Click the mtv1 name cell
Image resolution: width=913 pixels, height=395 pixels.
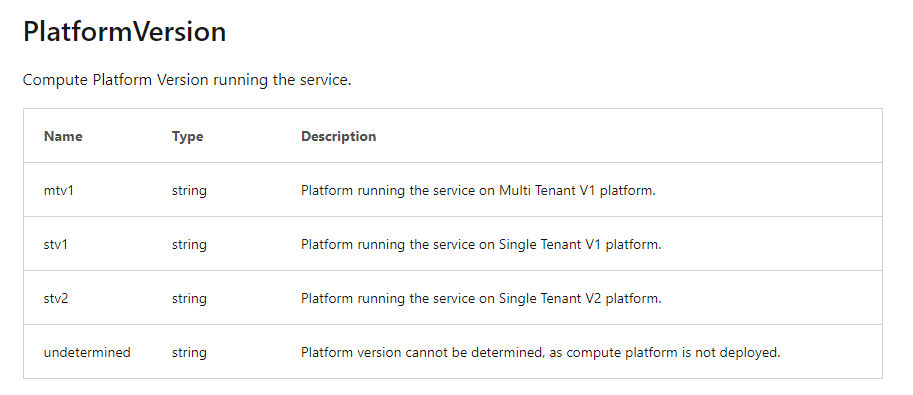coord(59,190)
